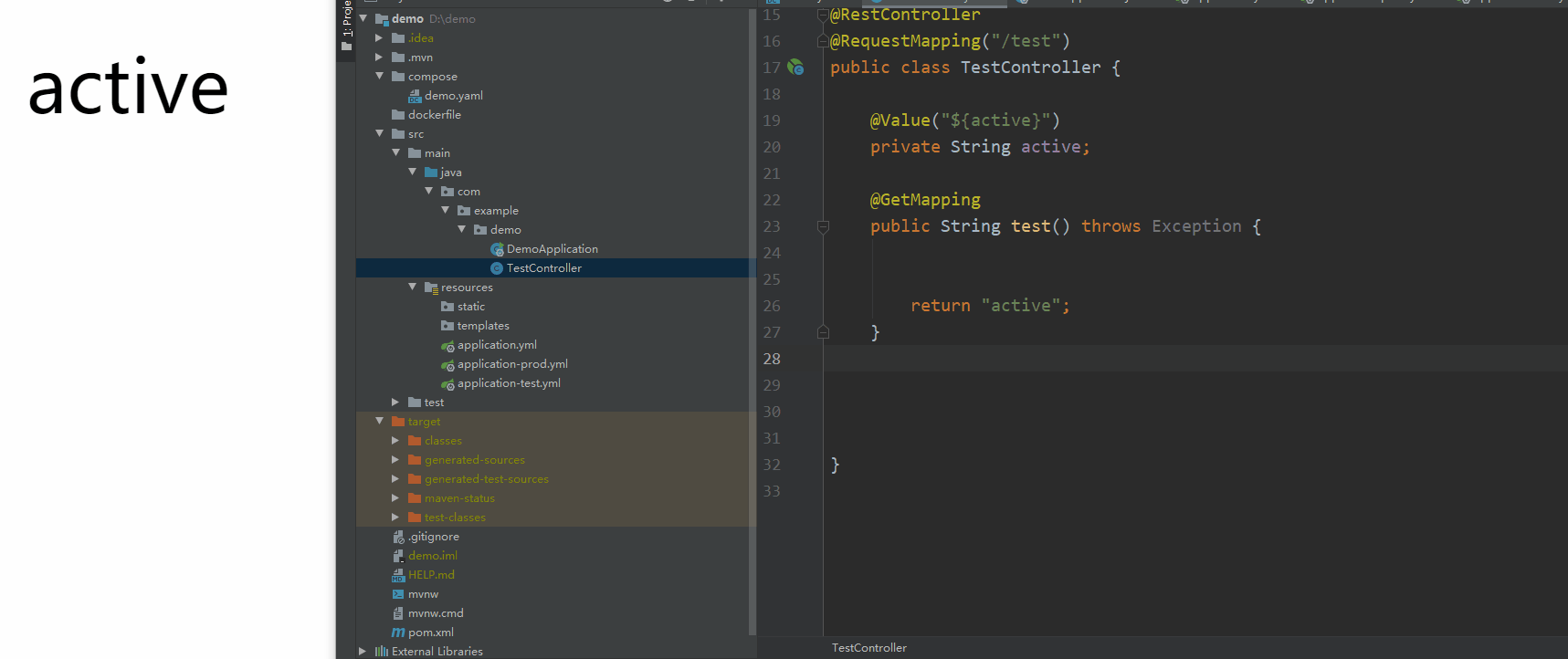Place the caret on empty line 28
The image size is (1568, 659).
coord(1195,359)
